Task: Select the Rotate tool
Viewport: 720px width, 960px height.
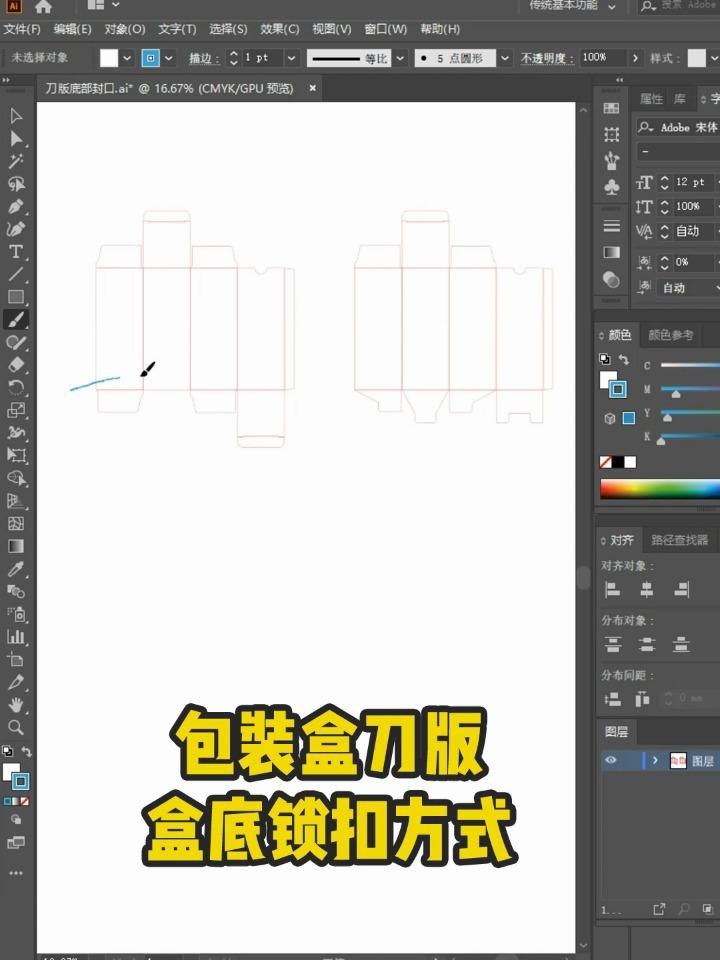Action: pyautogui.click(x=16, y=388)
